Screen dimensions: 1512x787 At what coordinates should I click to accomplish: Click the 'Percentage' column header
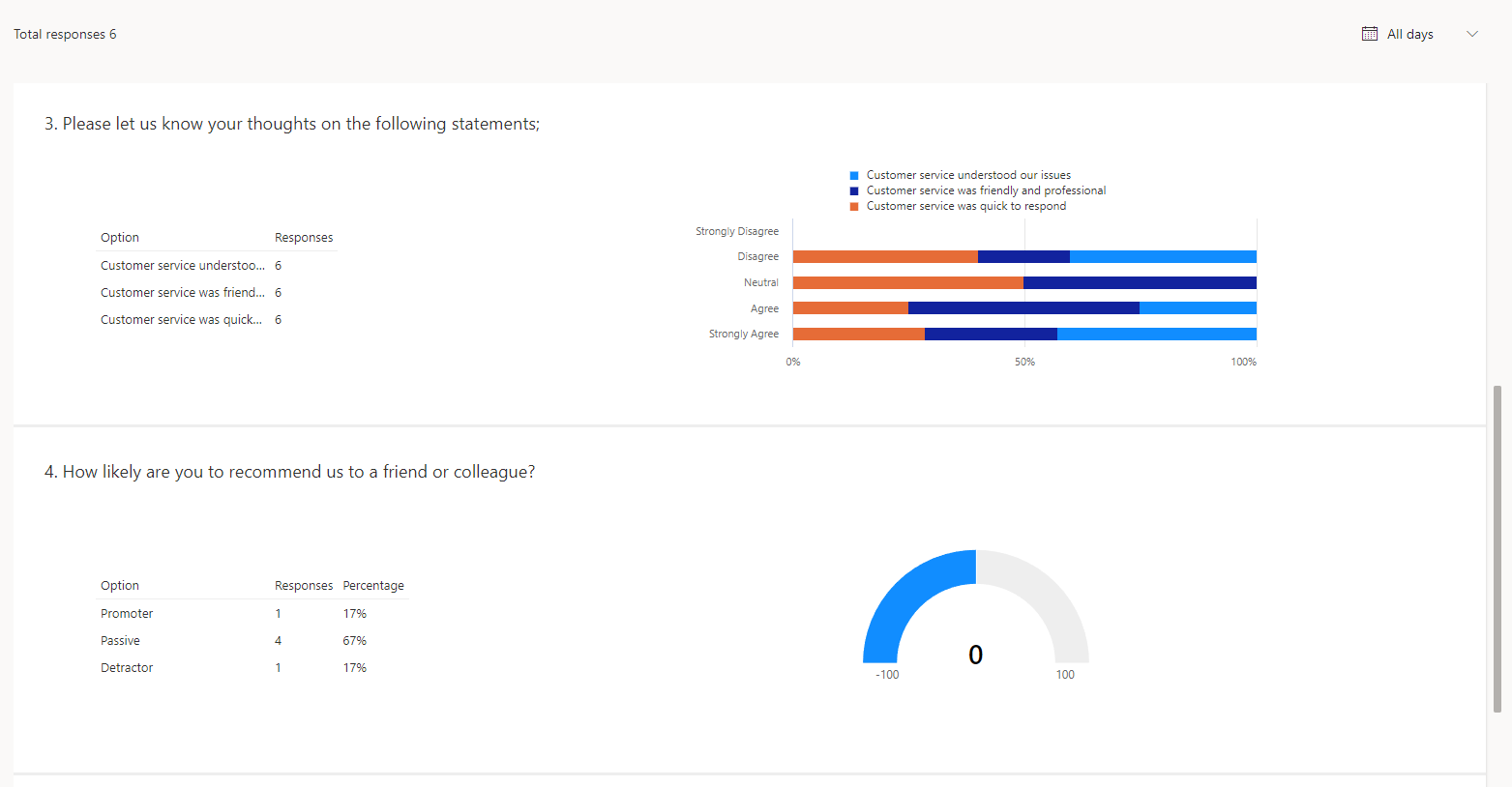click(x=373, y=585)
